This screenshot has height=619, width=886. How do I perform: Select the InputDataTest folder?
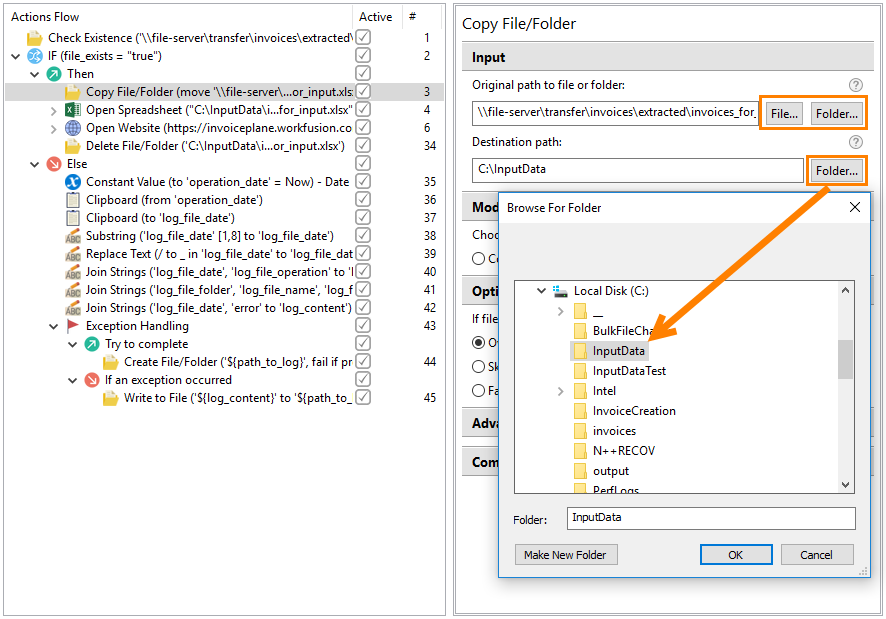629,371
